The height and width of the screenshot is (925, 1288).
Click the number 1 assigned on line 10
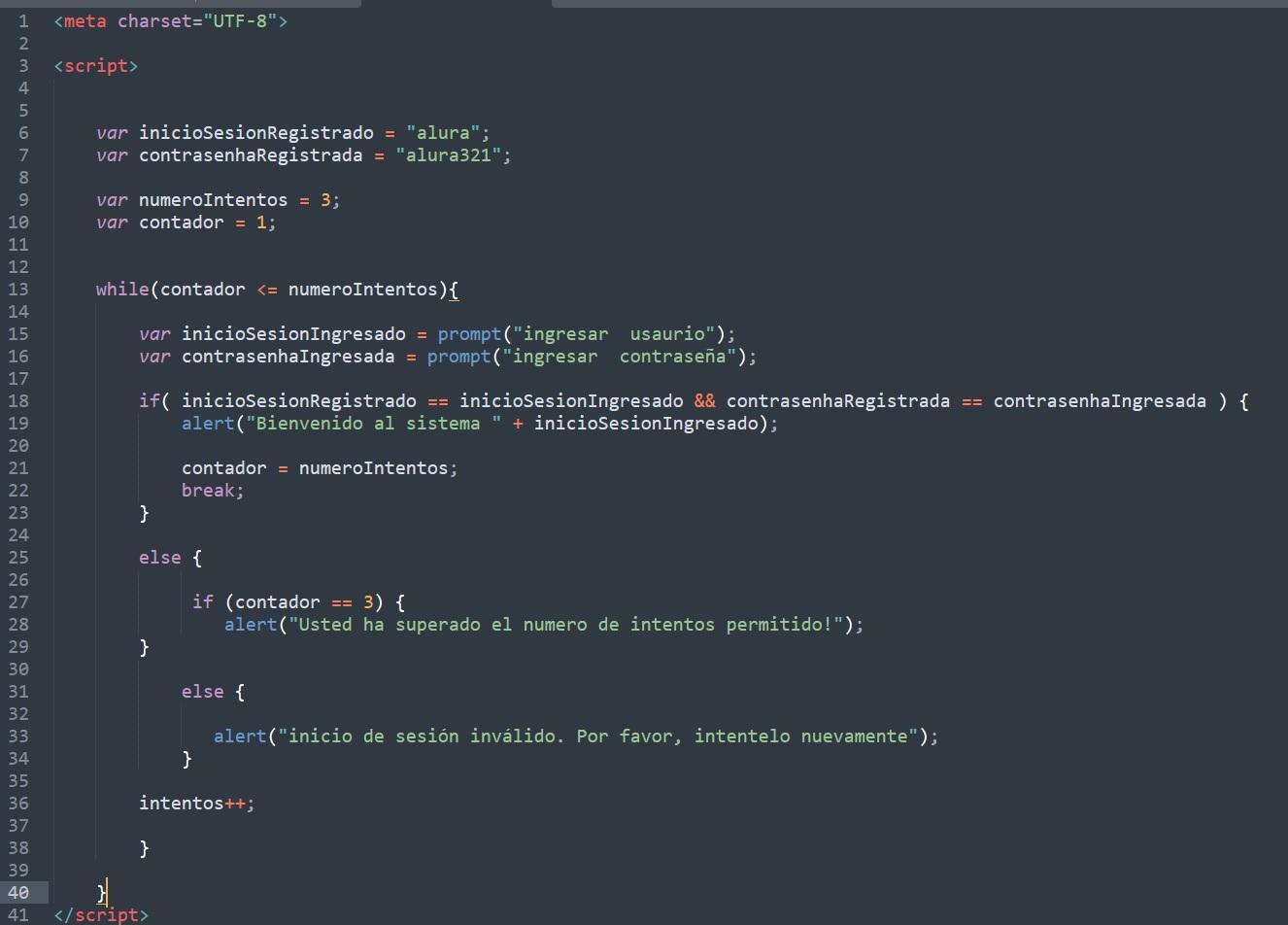261,222
